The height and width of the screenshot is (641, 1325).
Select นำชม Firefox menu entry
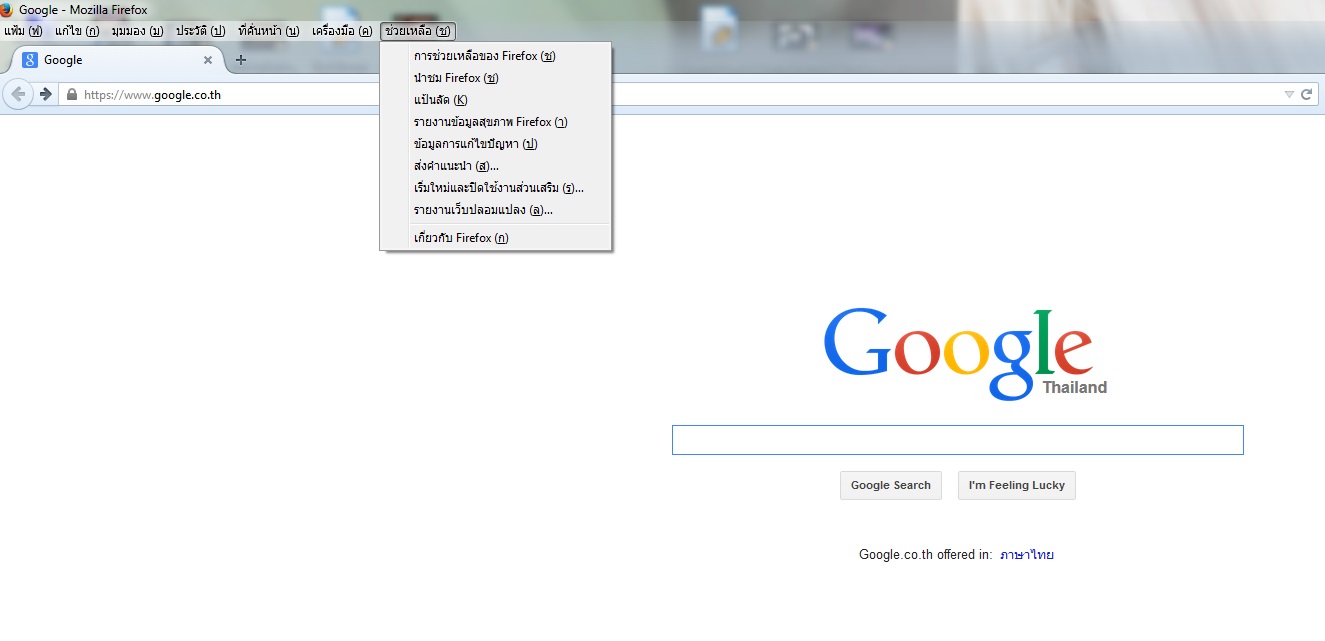[496, 78]
